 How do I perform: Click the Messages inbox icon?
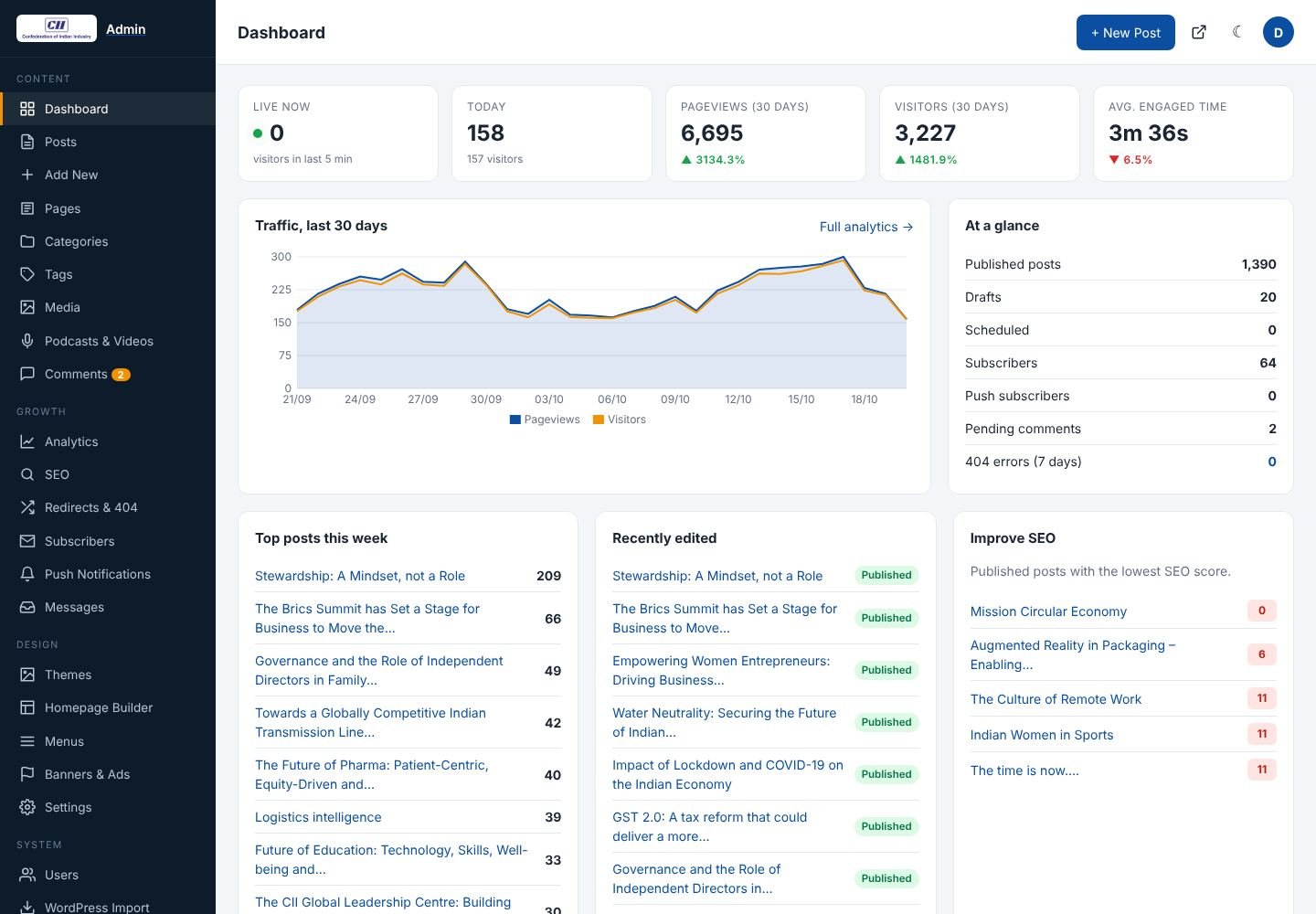tap(27, 607)
